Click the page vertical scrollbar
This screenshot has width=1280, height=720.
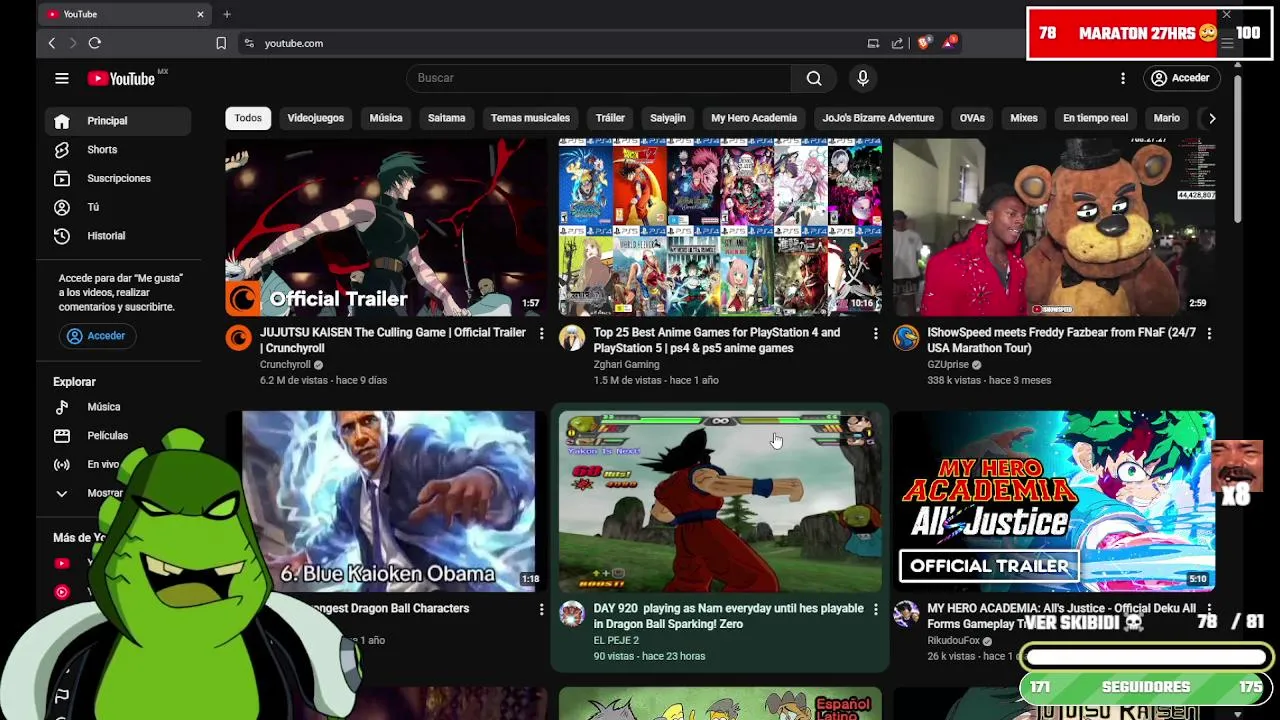pyautogui.click(x=1237, y=150)
